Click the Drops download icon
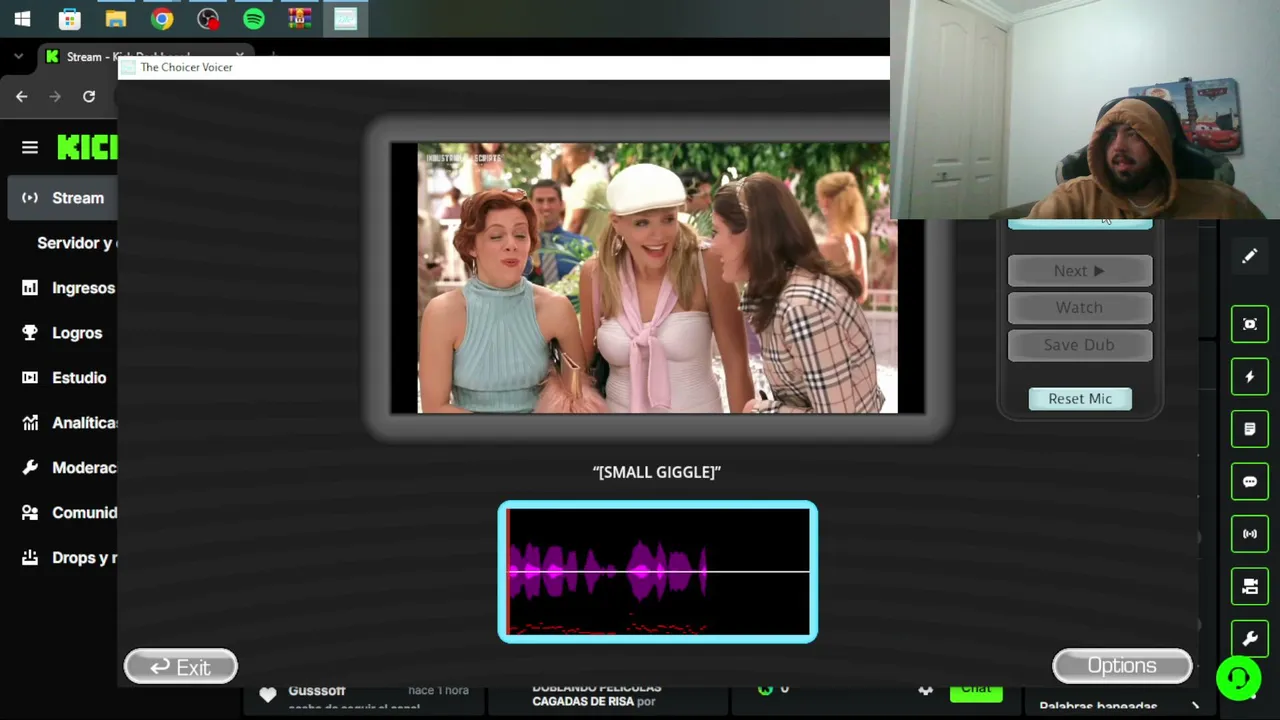1280x720 pixels. 30,558
